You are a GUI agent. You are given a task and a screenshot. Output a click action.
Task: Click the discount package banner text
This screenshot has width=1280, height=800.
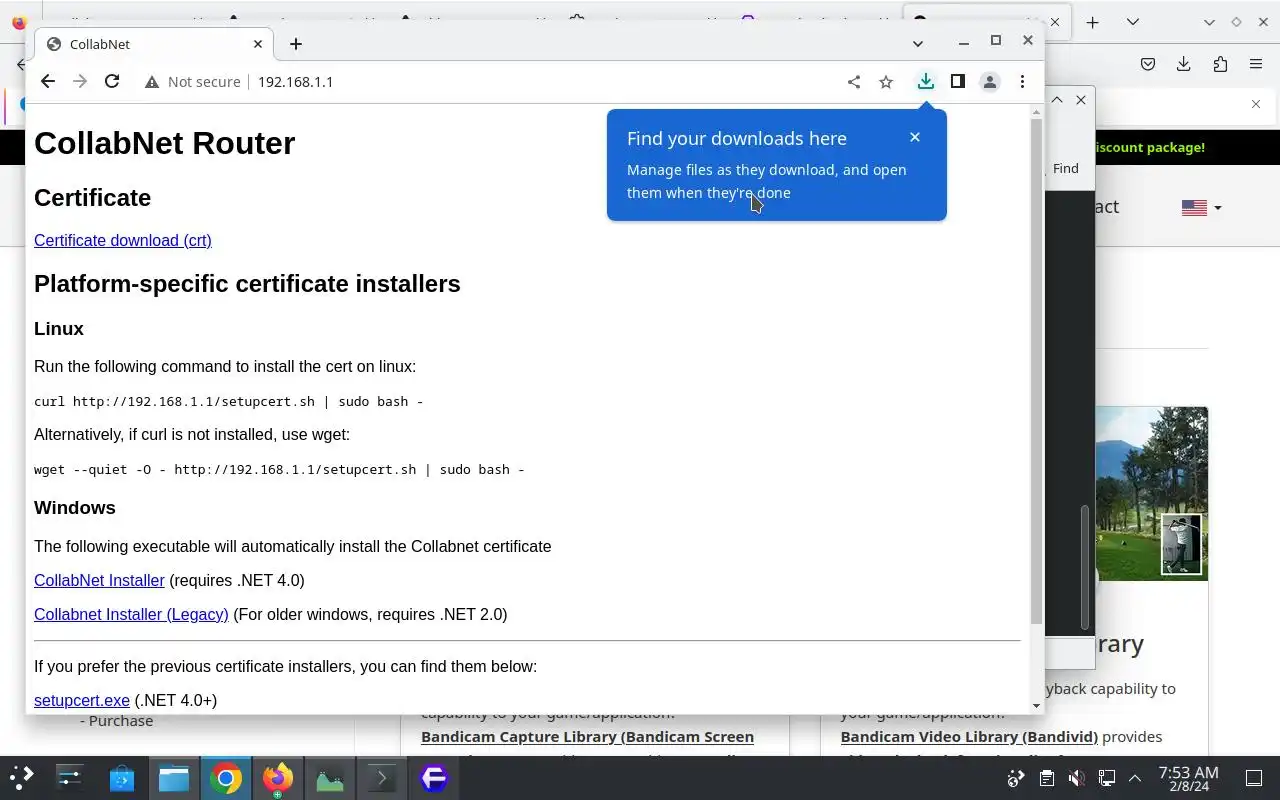1150,147
